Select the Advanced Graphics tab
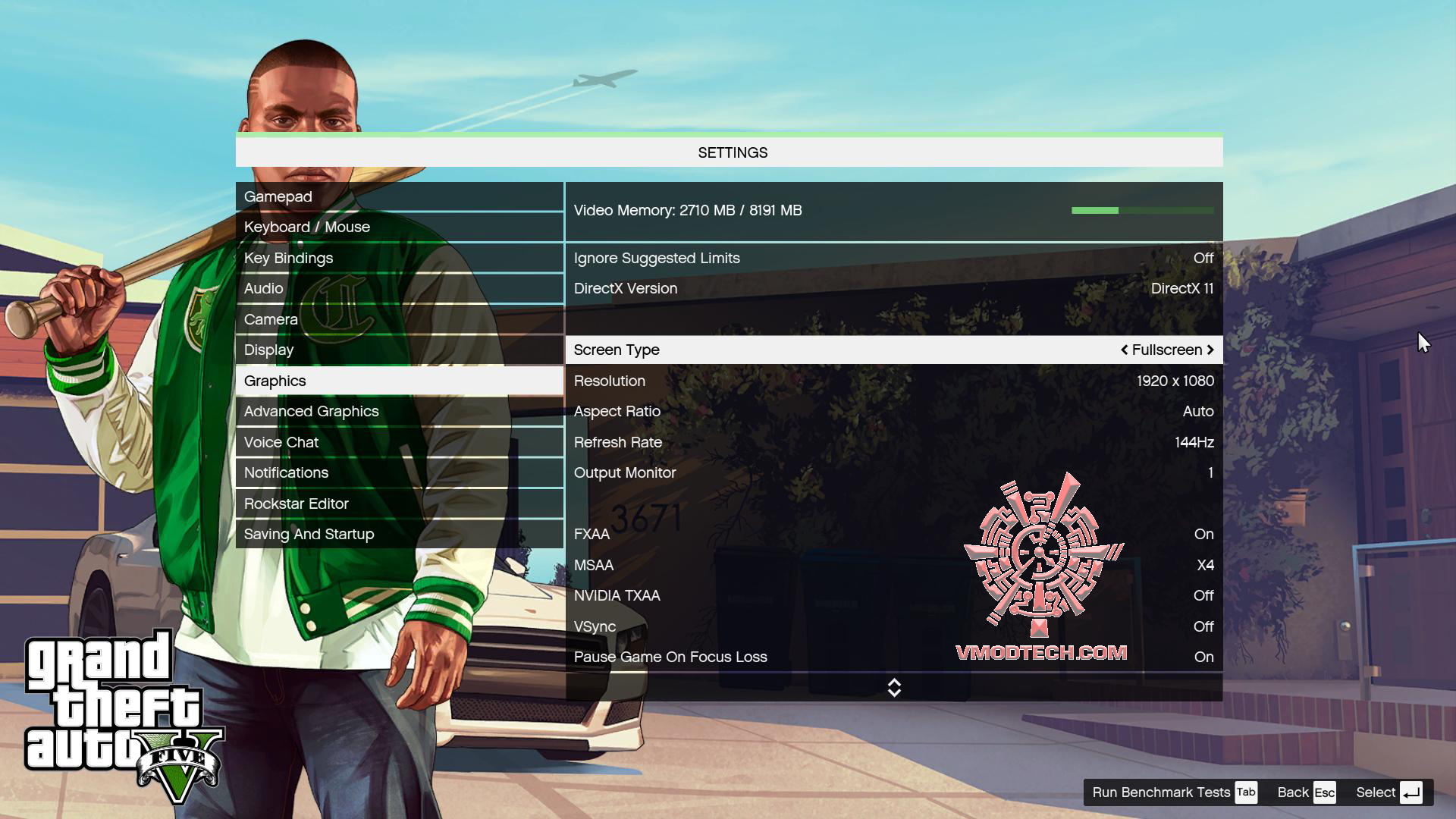This screenshot has width=1456, height=819. (x=311, y=411)
